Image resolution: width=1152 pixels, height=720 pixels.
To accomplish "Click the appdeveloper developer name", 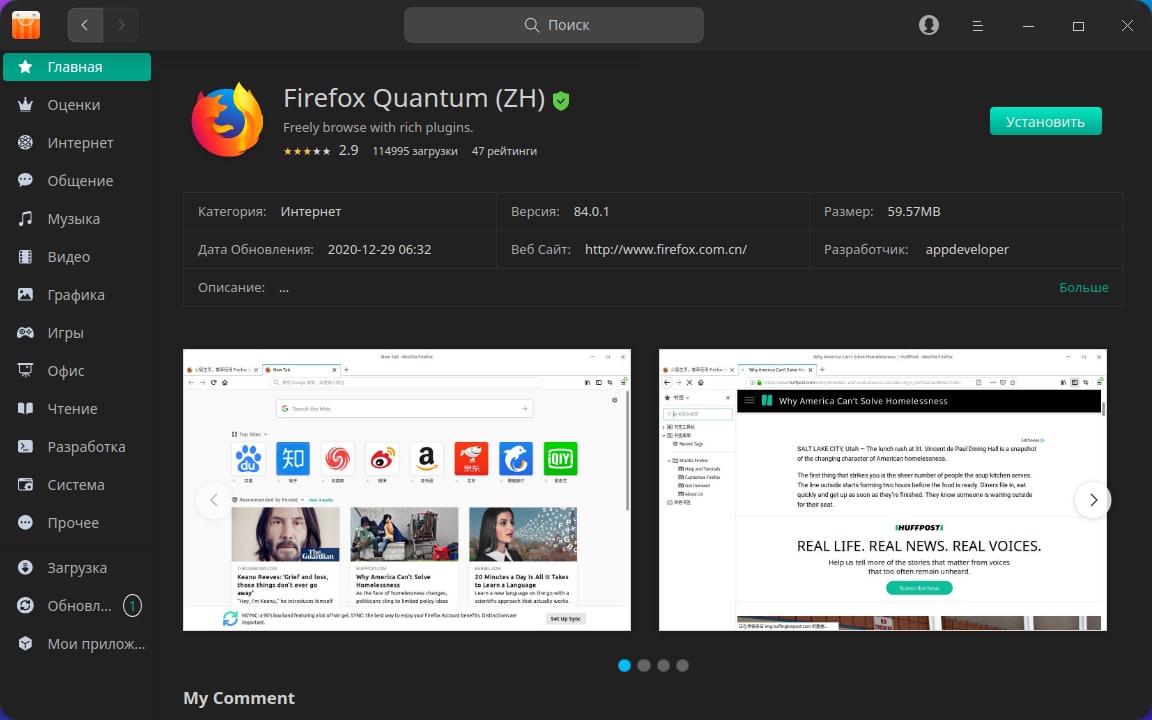I will point(967,249).
